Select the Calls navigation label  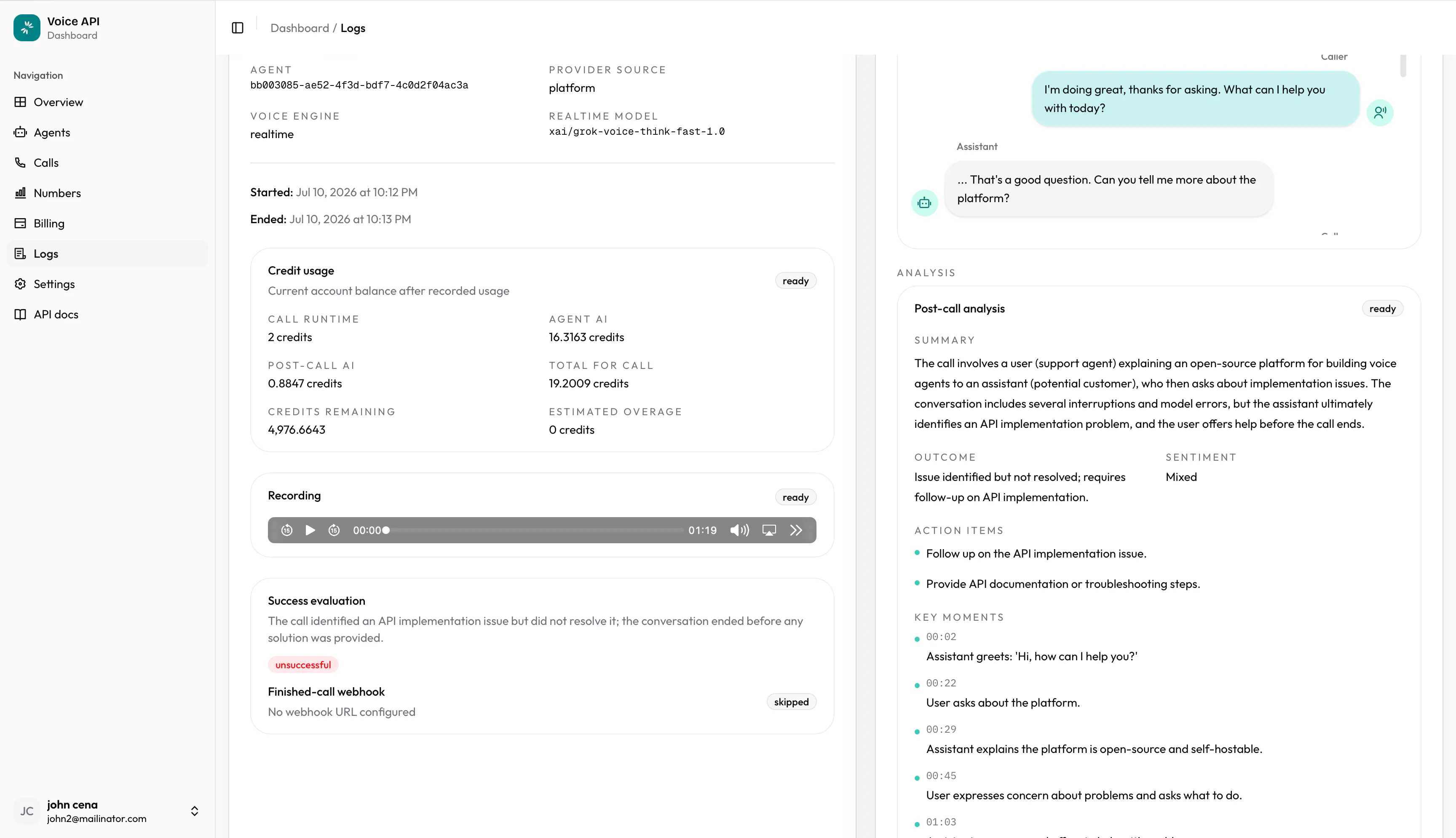(46, 163)
